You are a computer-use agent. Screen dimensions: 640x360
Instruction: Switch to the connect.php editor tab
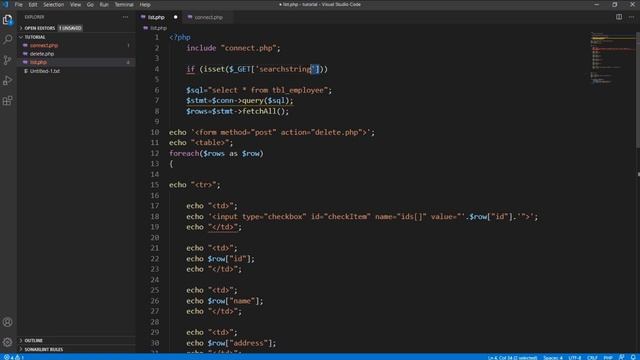click(x=208, y=17)
